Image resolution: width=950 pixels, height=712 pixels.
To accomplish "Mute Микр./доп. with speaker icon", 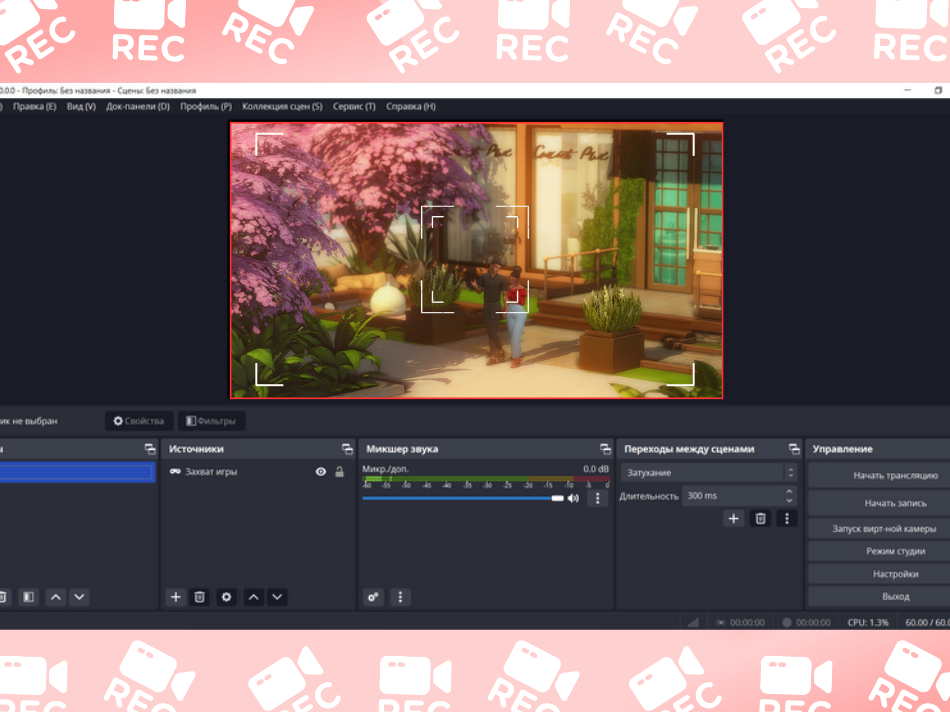I will pyautogui.click(x=574, y=498).
